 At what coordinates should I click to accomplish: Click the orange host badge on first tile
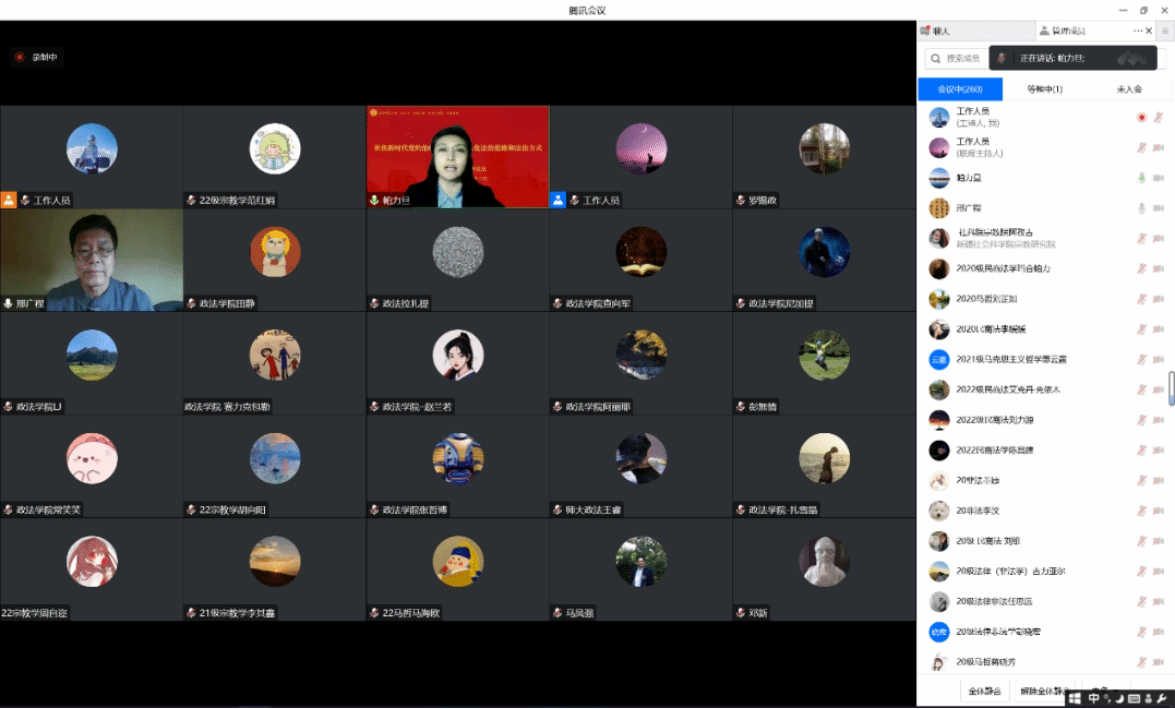9,200
